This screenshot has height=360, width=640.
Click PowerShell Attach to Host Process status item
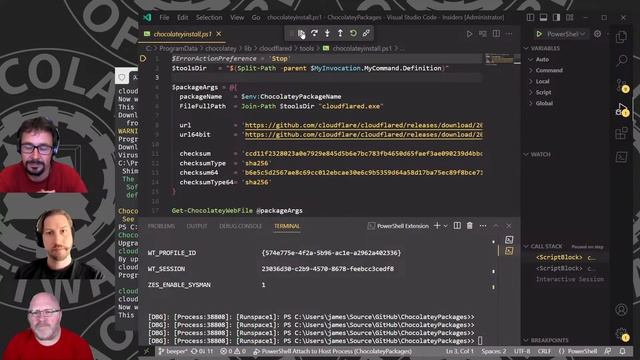pos(332,351)
